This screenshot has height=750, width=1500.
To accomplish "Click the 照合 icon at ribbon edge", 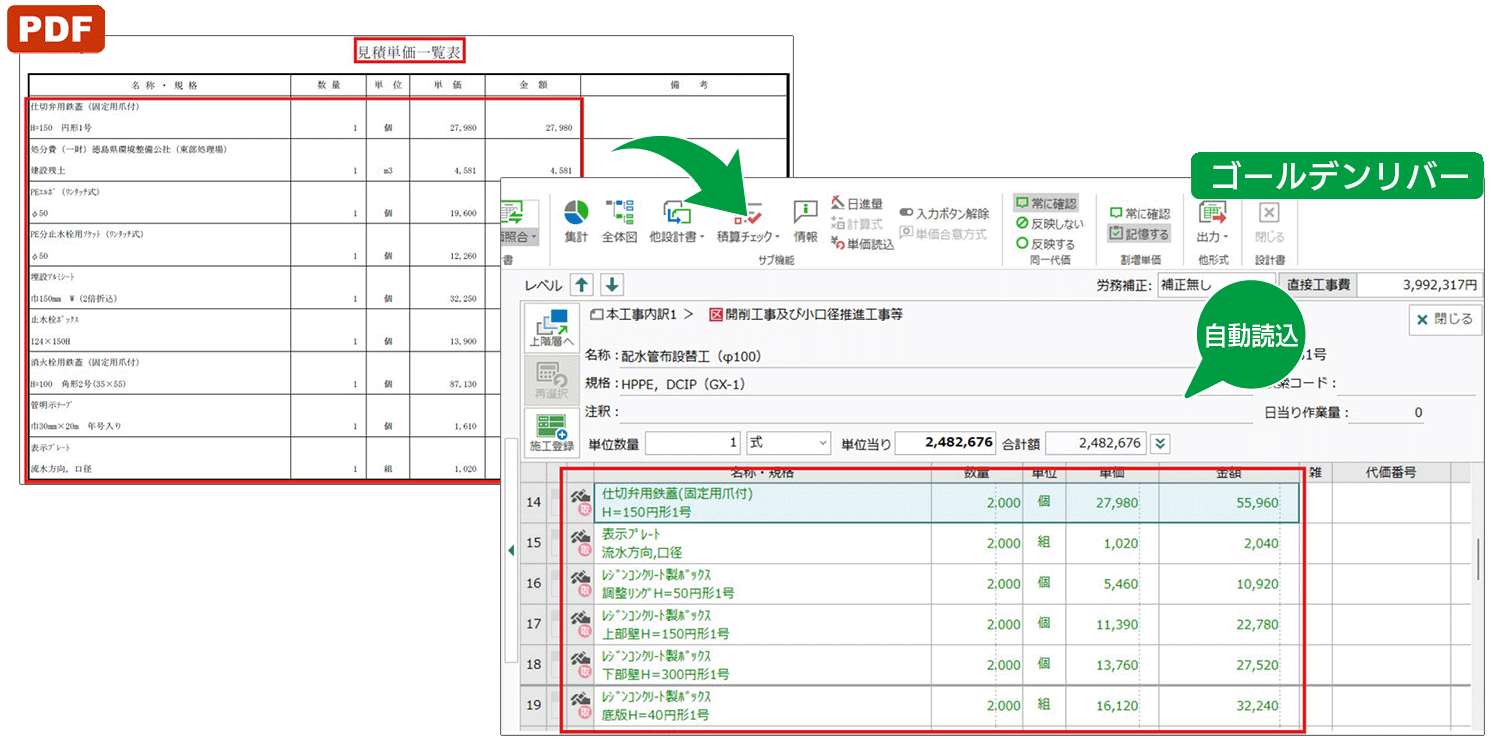I will click(x=513, y=212).
